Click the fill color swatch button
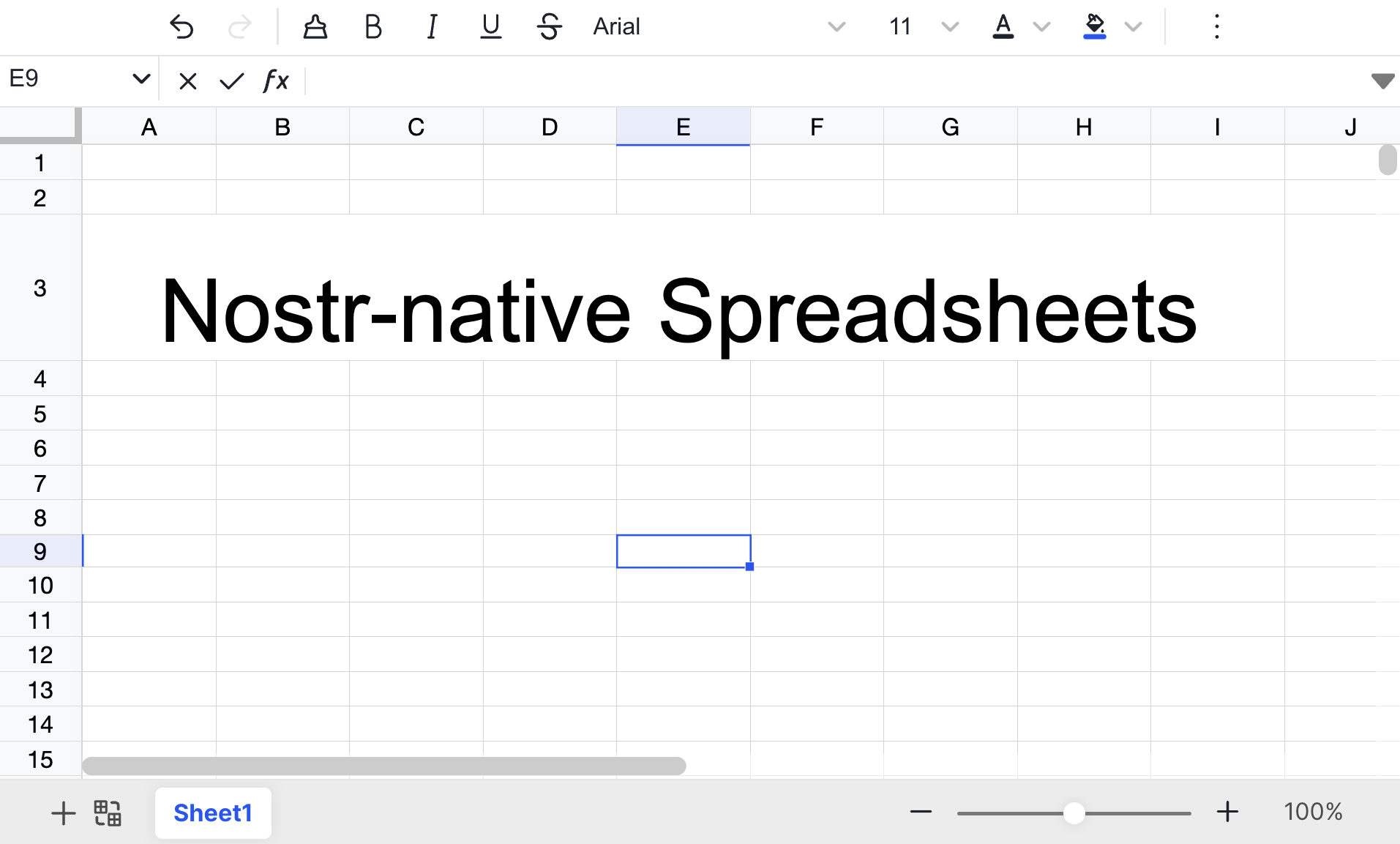This screenshot has height=844, width=1400. [1094, 27]
